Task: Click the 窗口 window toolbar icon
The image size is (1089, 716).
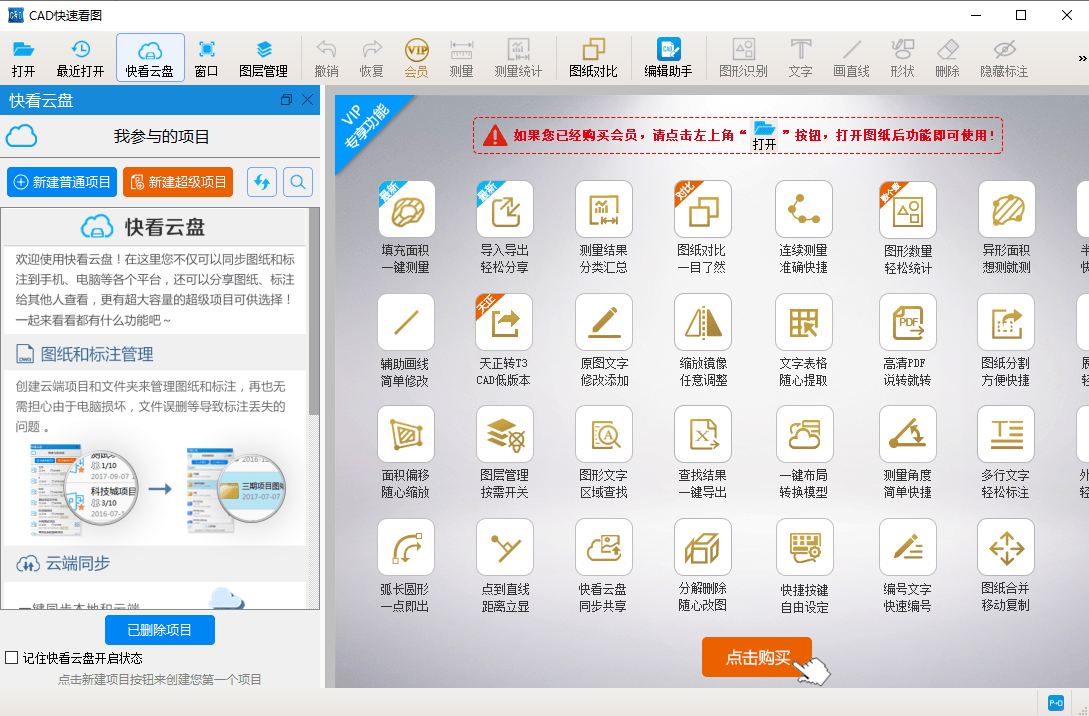Action: pyautogui.click(x=206, y=58)
